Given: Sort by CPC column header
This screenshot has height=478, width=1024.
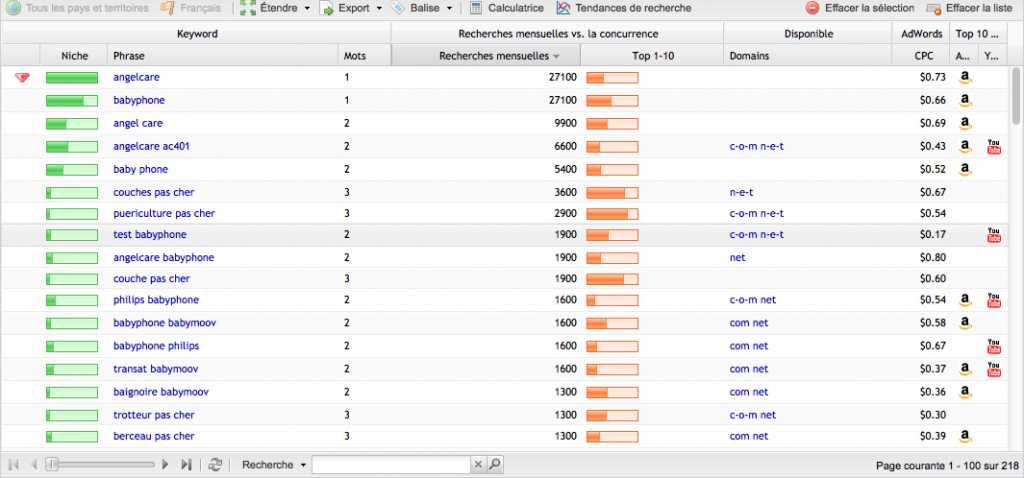Looking at the screenshot, I should 923,56.
